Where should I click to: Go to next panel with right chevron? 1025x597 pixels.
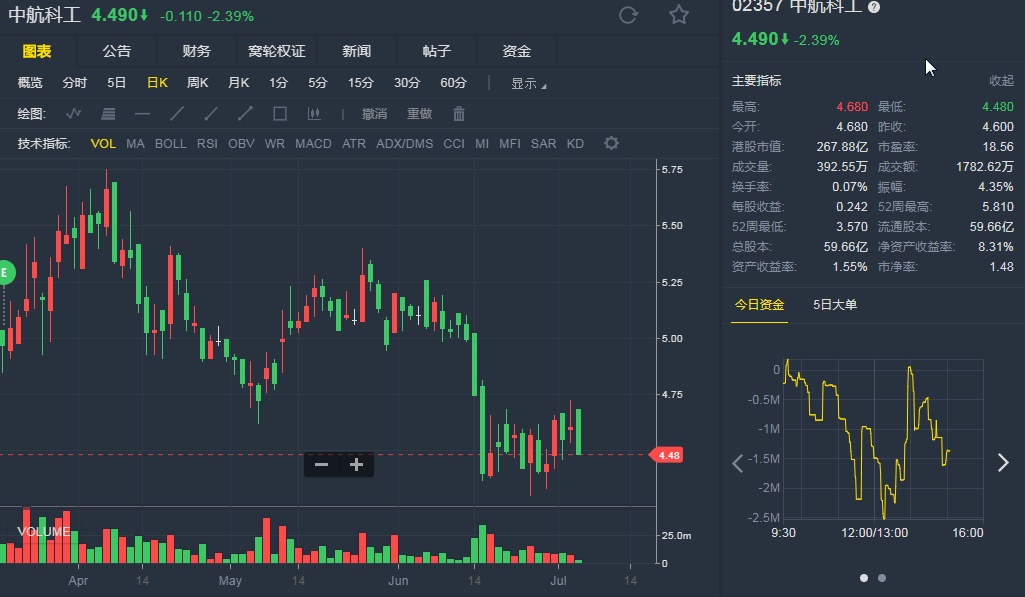(1003, 462)
